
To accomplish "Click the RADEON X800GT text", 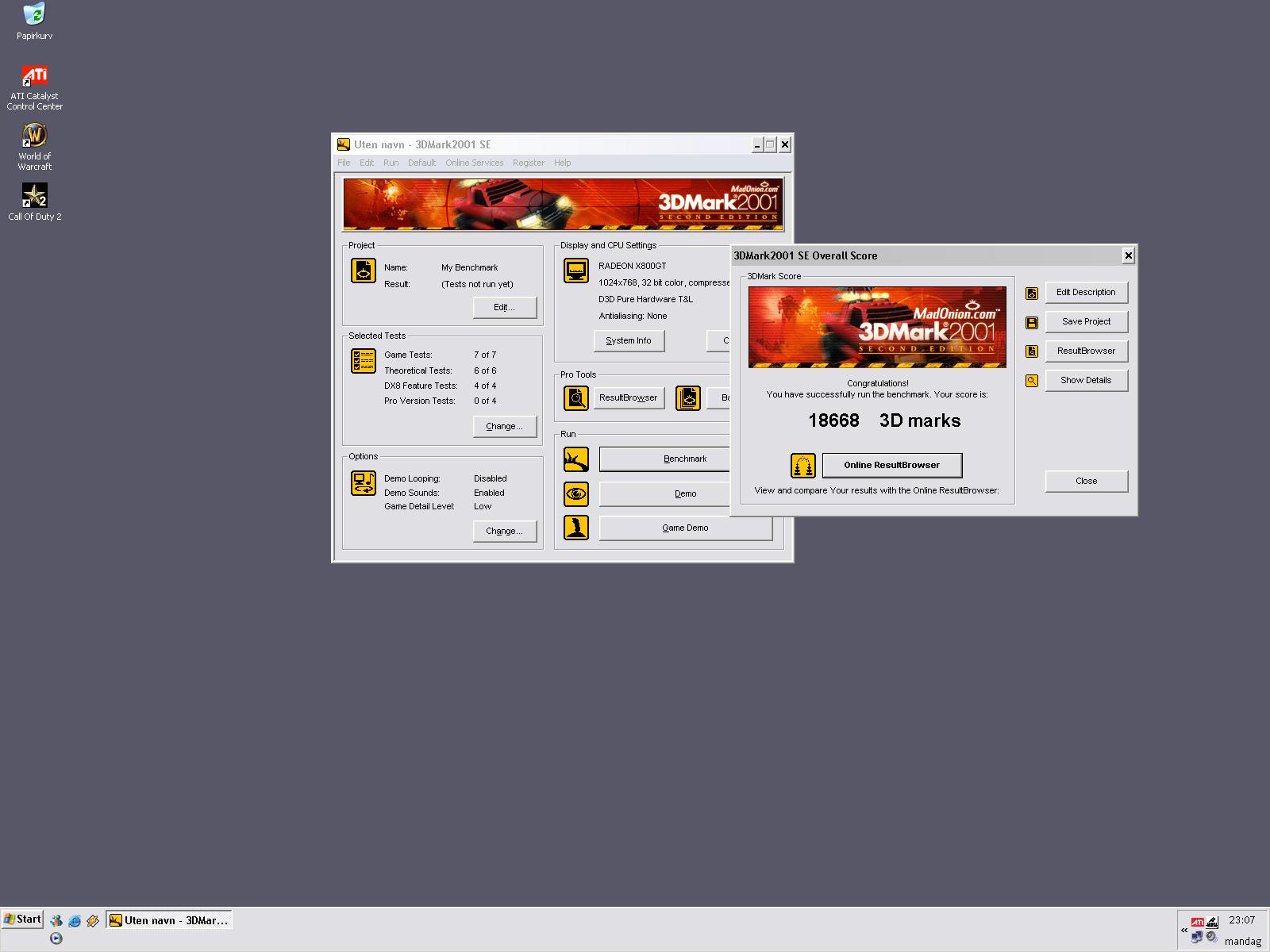I will [633, 267].
